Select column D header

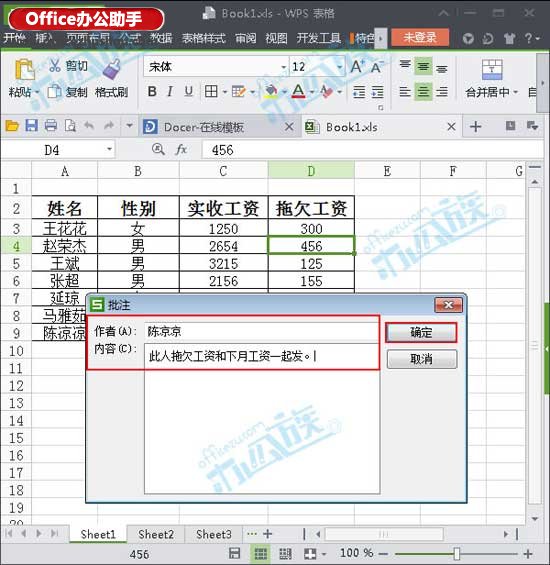(x=311, y=170)
